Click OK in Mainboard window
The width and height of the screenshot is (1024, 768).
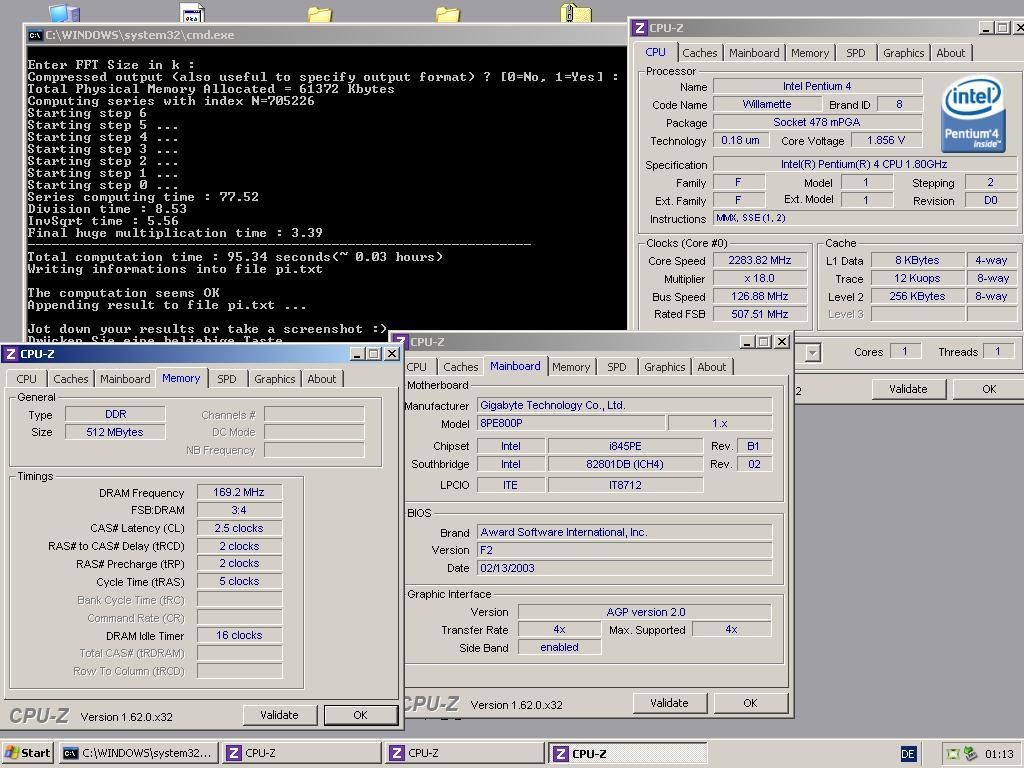(750, 703)
